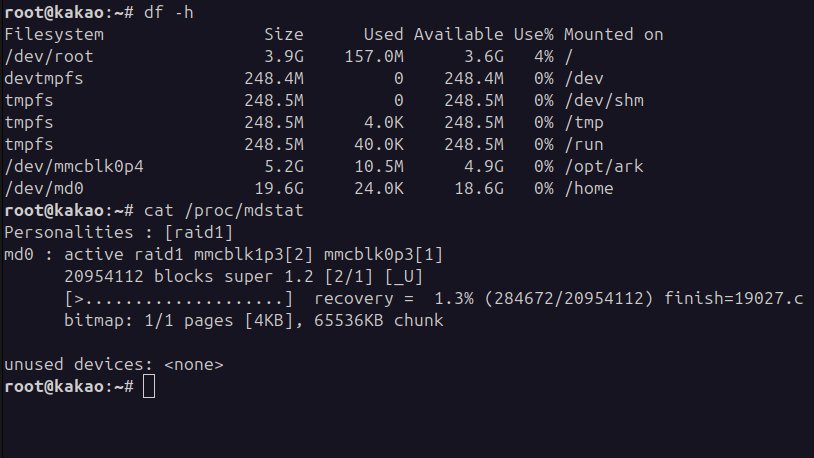Select the '/dev/md0' filesystem entry
This screenshot has height=458, width=814.
point(44,188)
